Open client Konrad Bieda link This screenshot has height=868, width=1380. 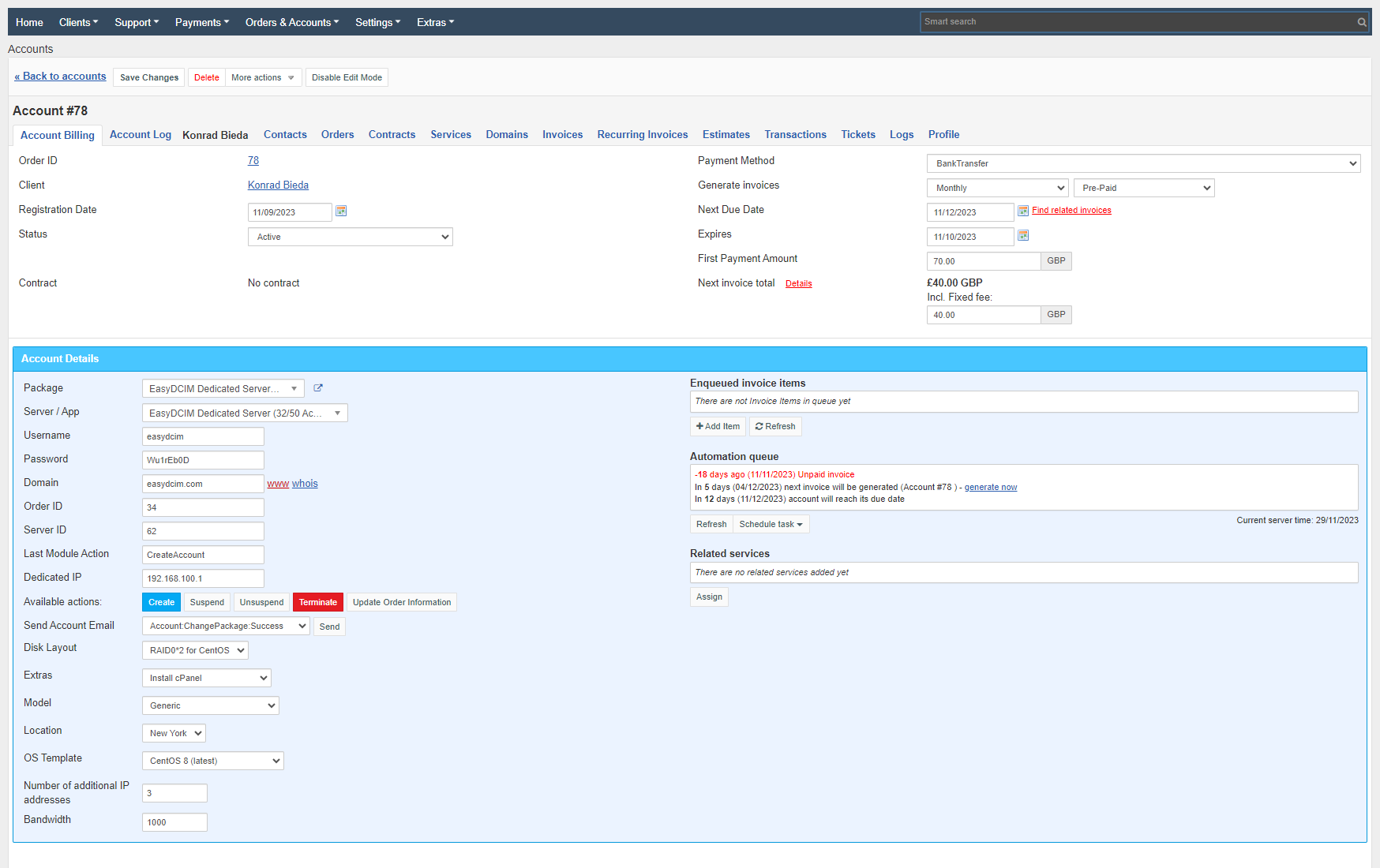click(x=278, y=185)
